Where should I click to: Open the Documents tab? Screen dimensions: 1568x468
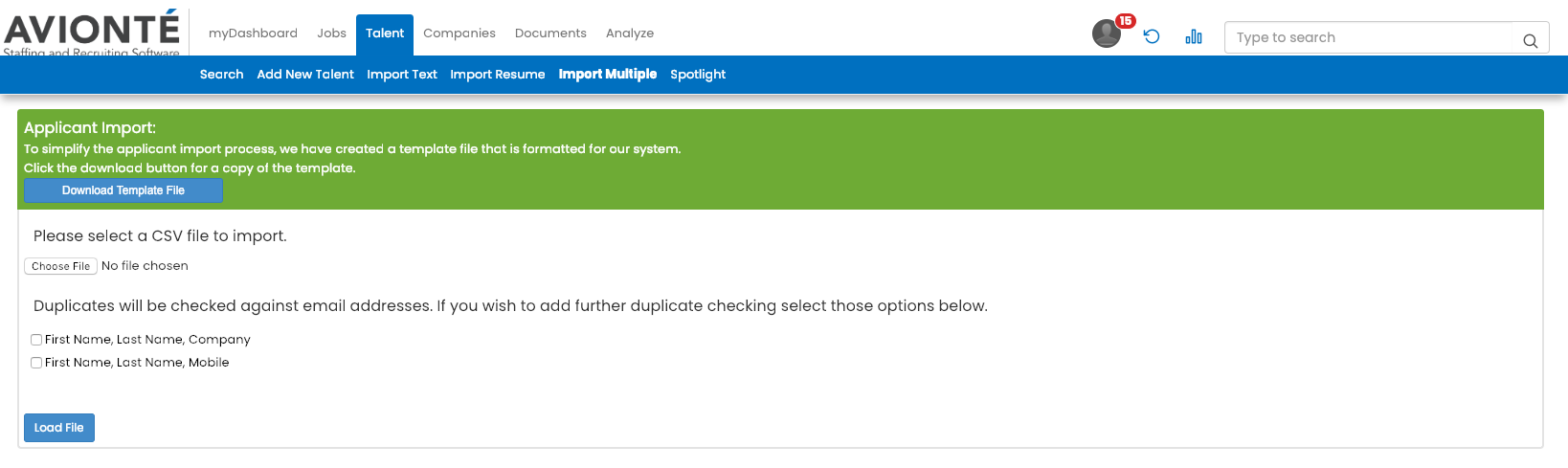(x=550, y=33)
